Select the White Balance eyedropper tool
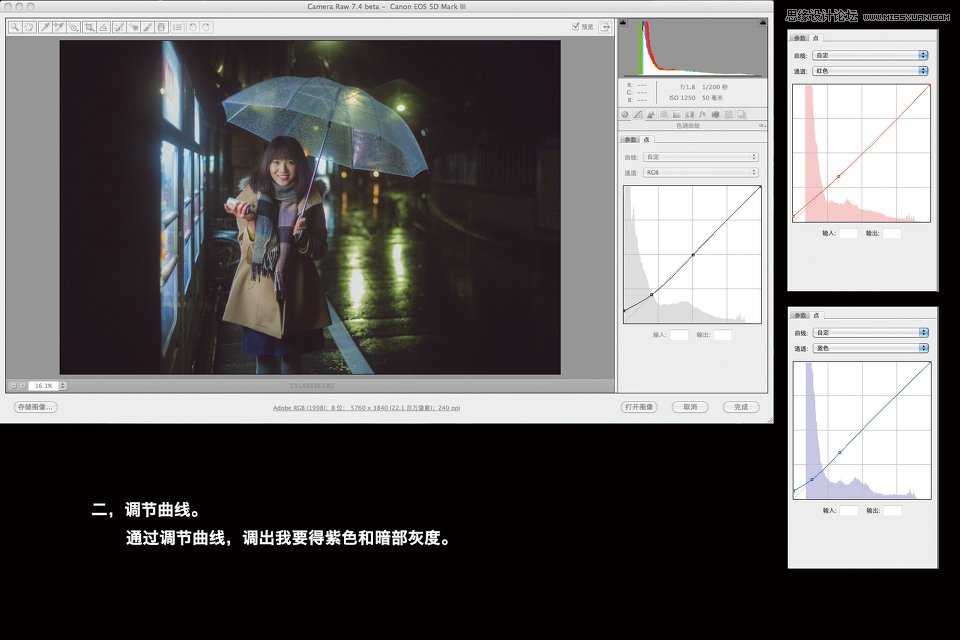Screen dimensions: 960x640 46,27
